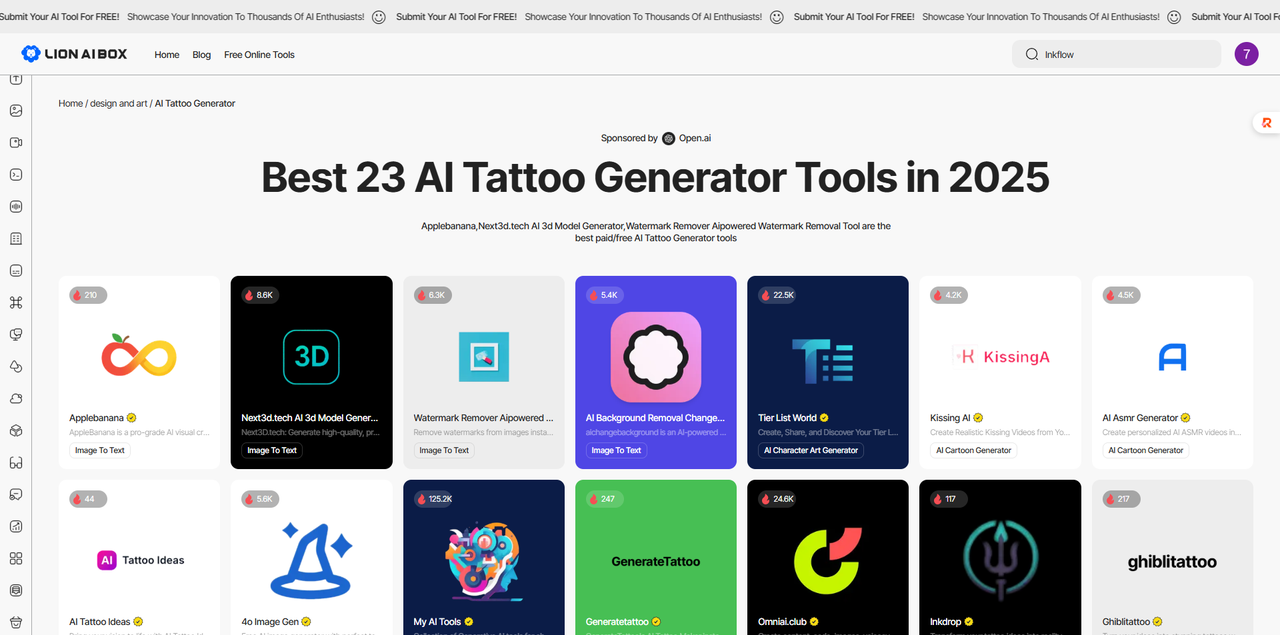The image size is (1280, 635).
Task: Click the Next3d.tech AI 3d Model title
Action: click(x=310, y=418)
